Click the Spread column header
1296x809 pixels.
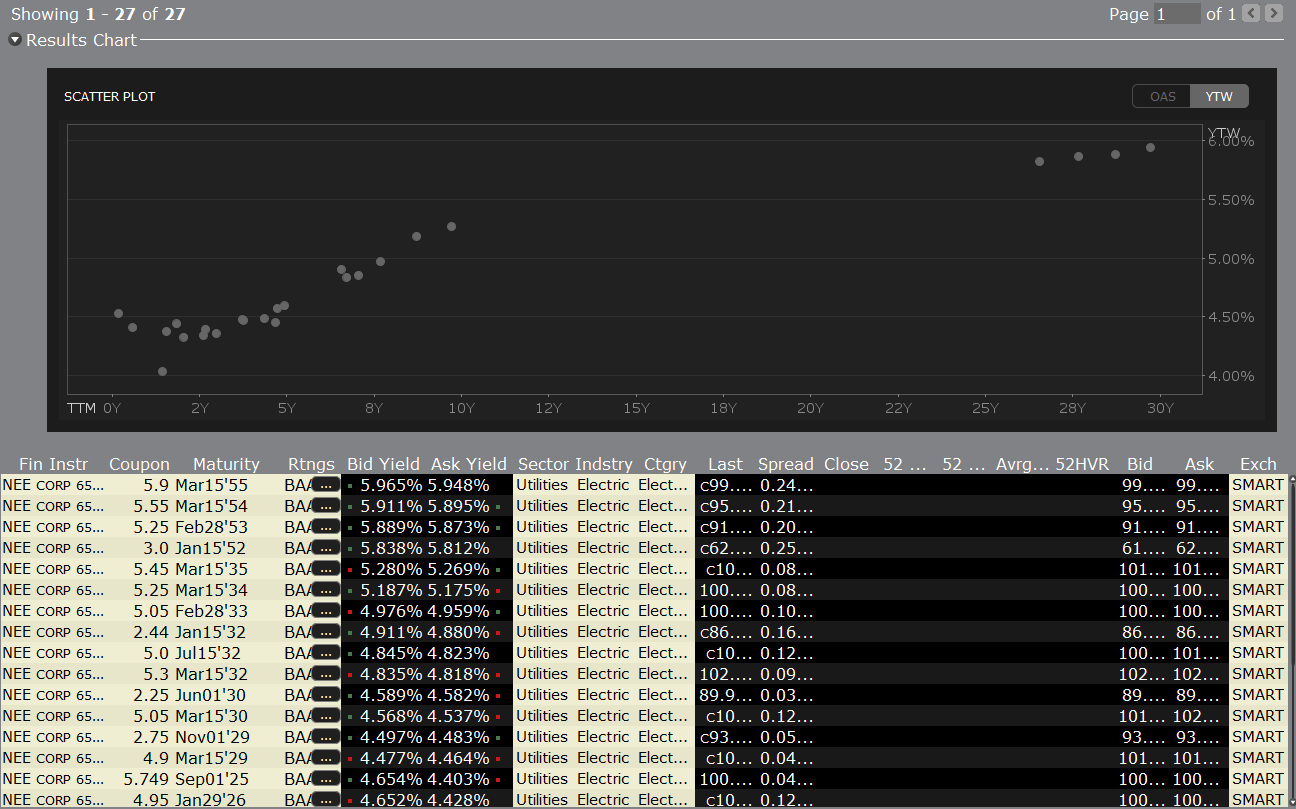tap(785, 464)
